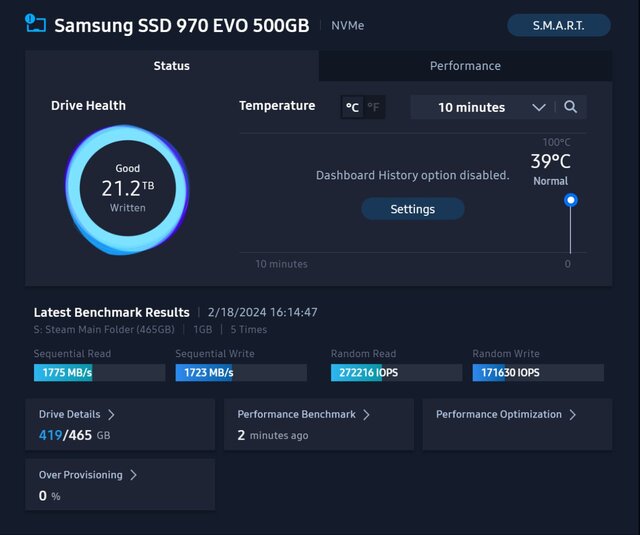
Task: Click the Sequential Write result bar
Action: click(240, 373)
